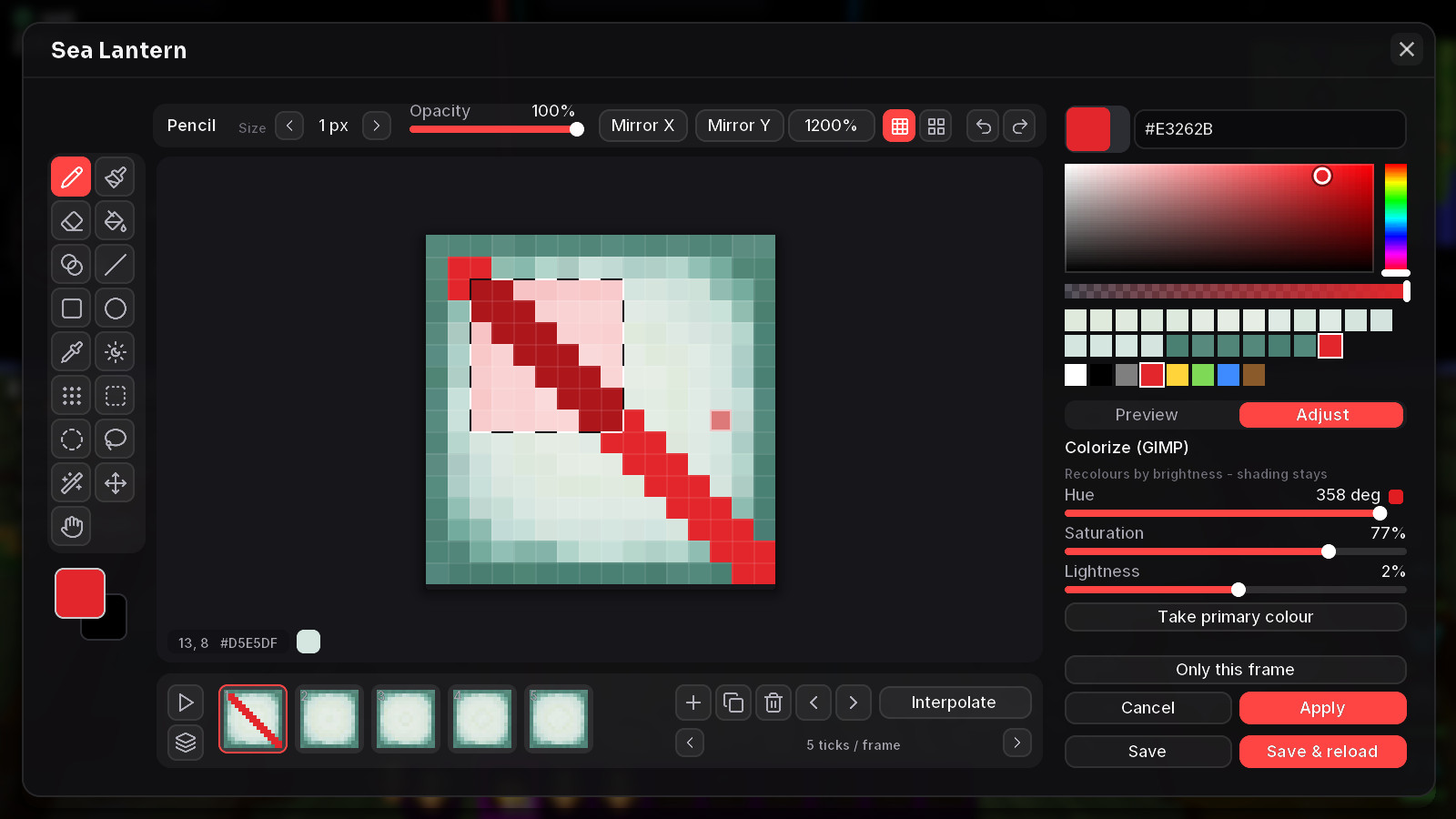Screen dimensions: 1456x819
Task: Increase ticks per frame with right arrow
Action: [x=1017, y=743]
